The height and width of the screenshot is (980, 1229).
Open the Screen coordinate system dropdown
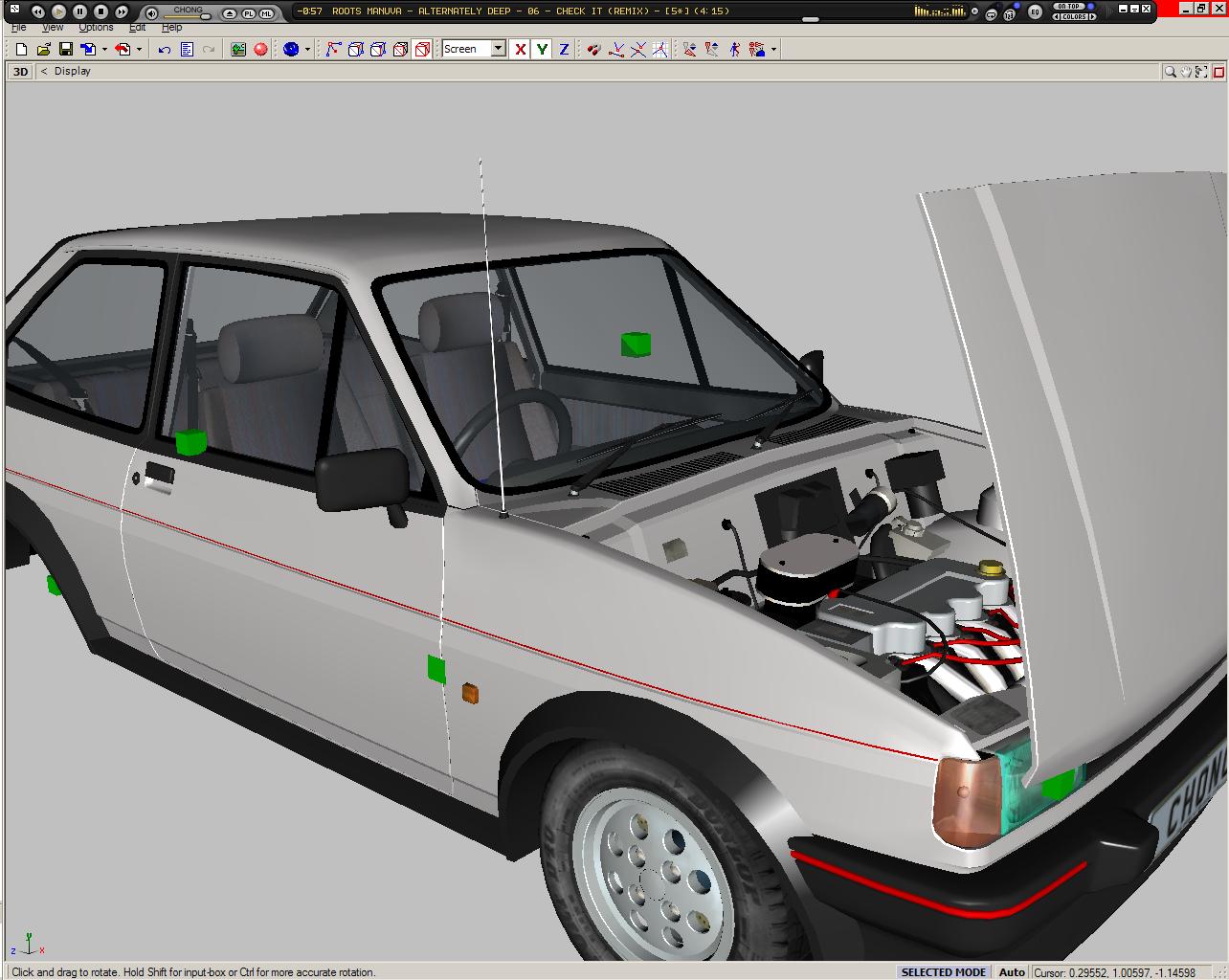pyautogui.click(x=498, y=49)
